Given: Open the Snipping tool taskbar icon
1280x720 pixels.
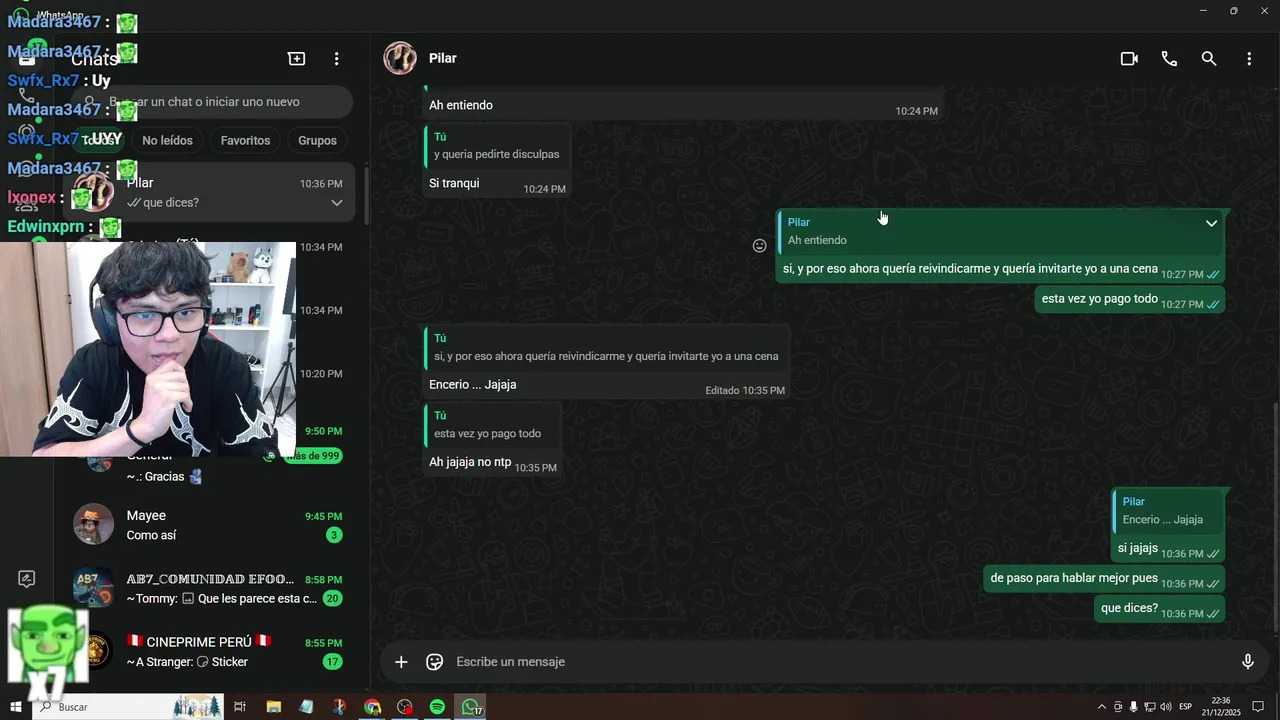Looking at the screenshot, I should (339, 707).
